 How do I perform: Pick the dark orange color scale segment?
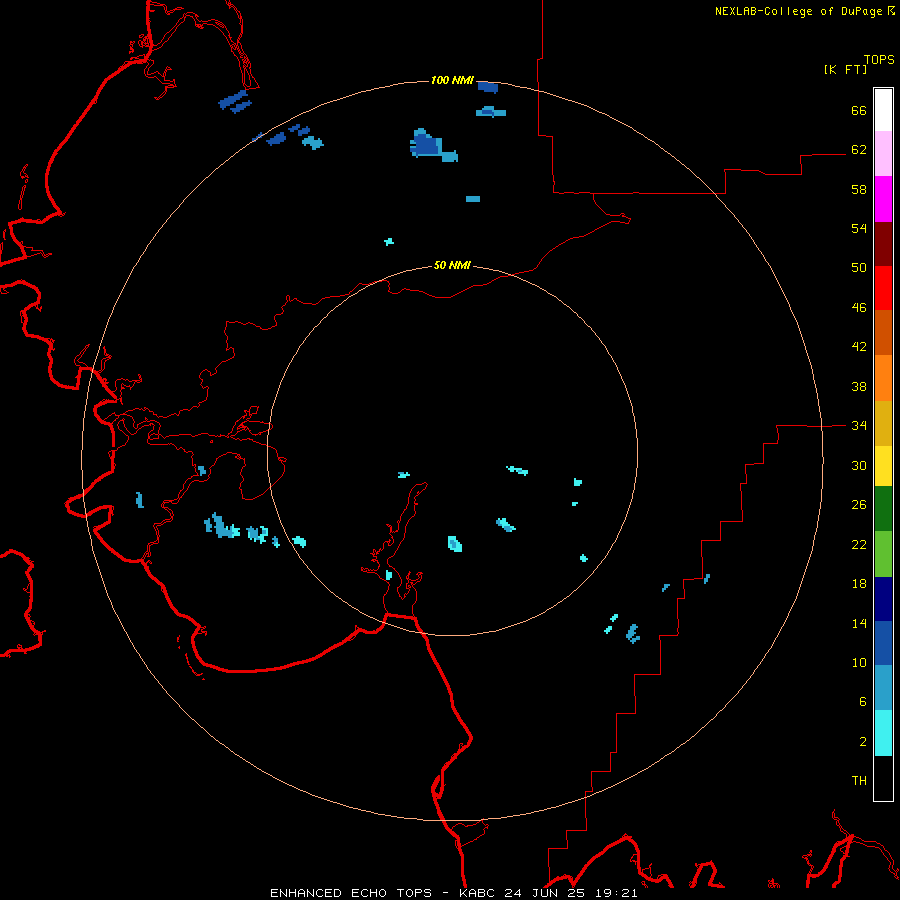(883, 333)
